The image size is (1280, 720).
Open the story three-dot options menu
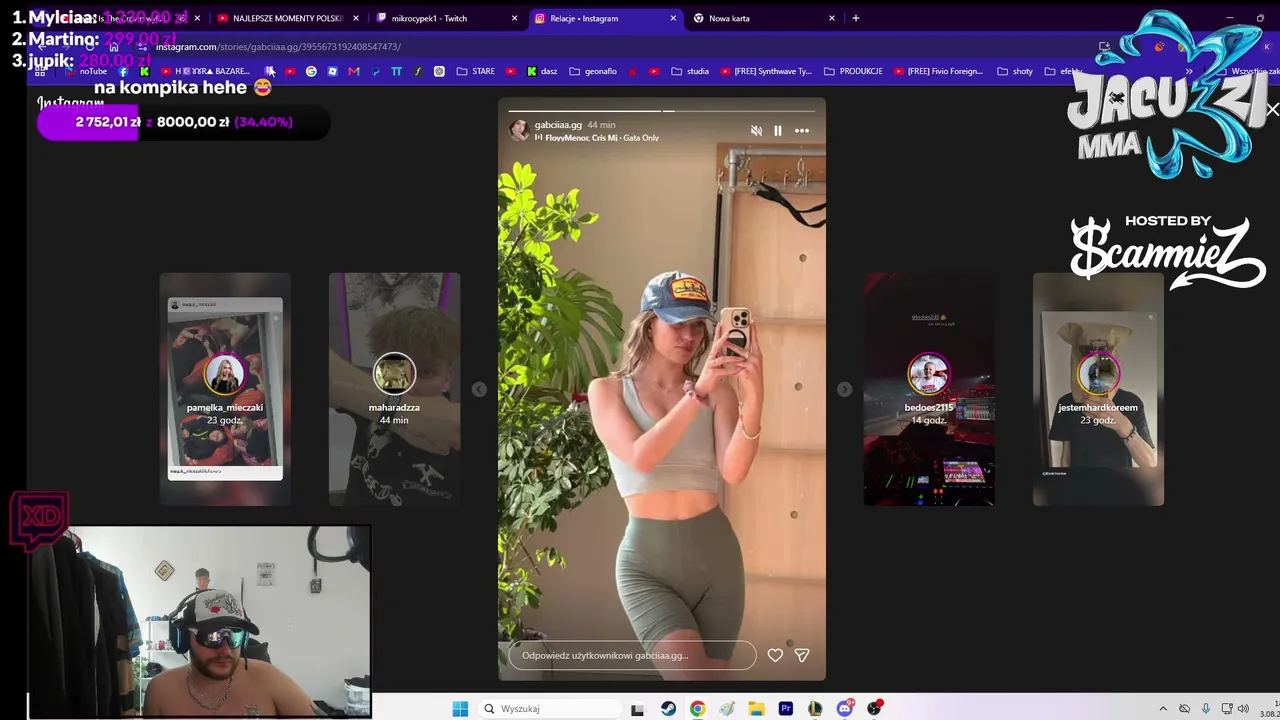(802, 131)
